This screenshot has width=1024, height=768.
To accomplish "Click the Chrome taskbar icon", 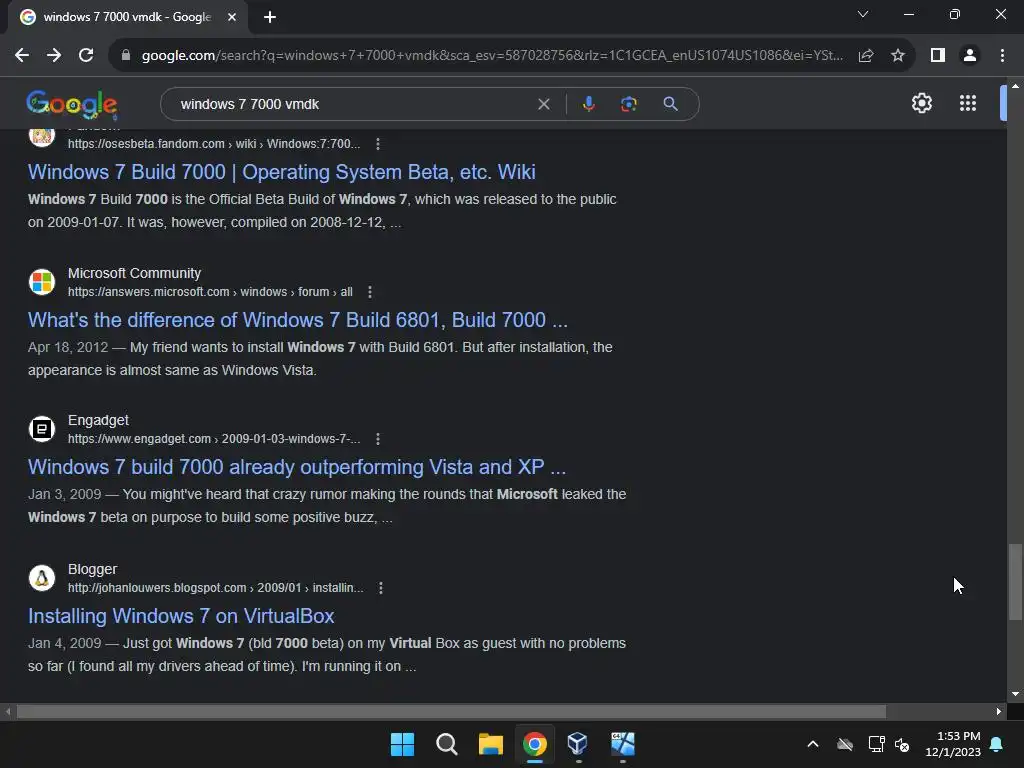I will point(535,744).
